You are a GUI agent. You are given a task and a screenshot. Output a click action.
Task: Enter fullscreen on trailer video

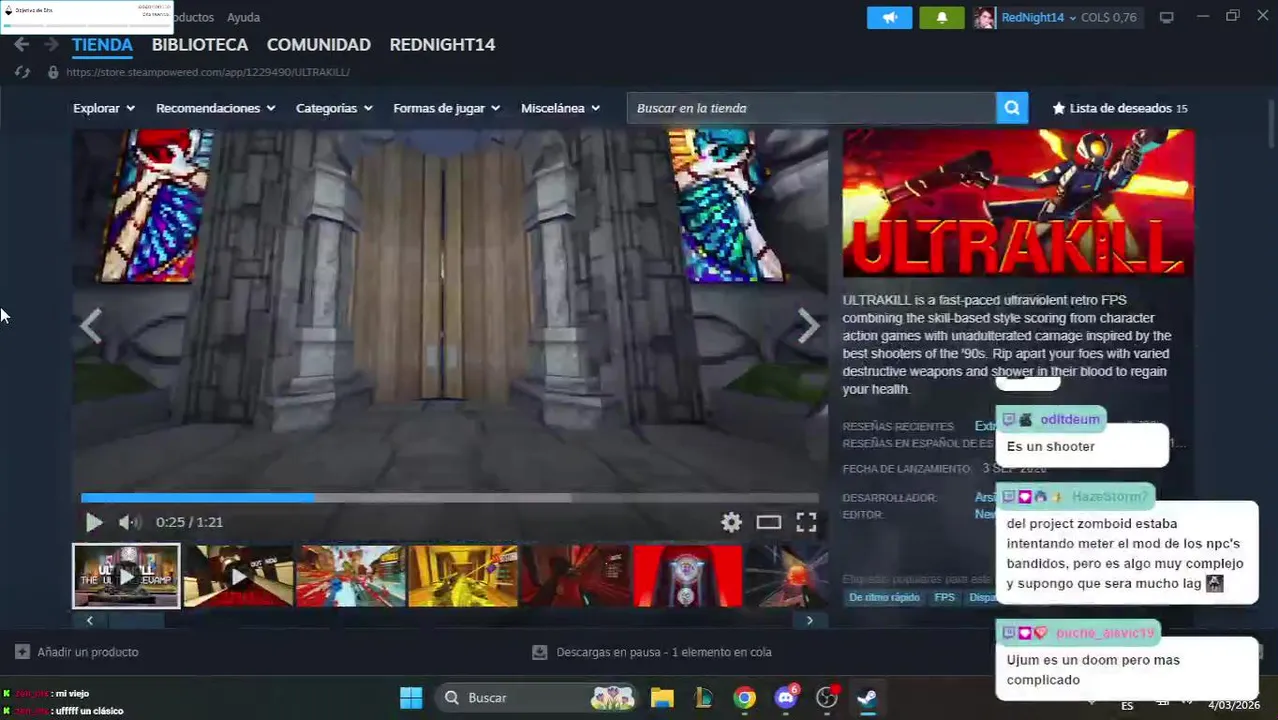coord(806,522)
